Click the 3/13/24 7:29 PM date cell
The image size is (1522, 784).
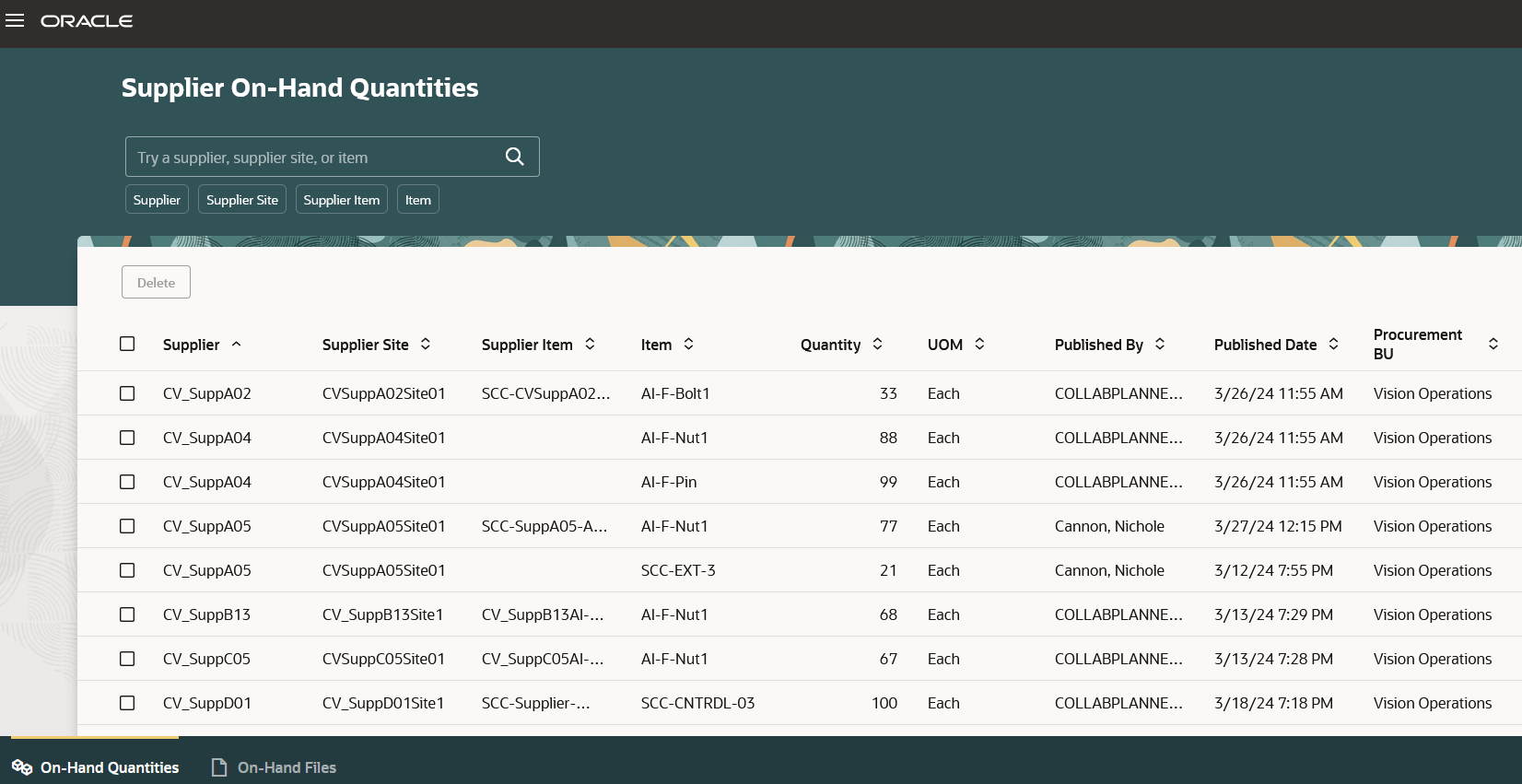(x=1273, y=614)
